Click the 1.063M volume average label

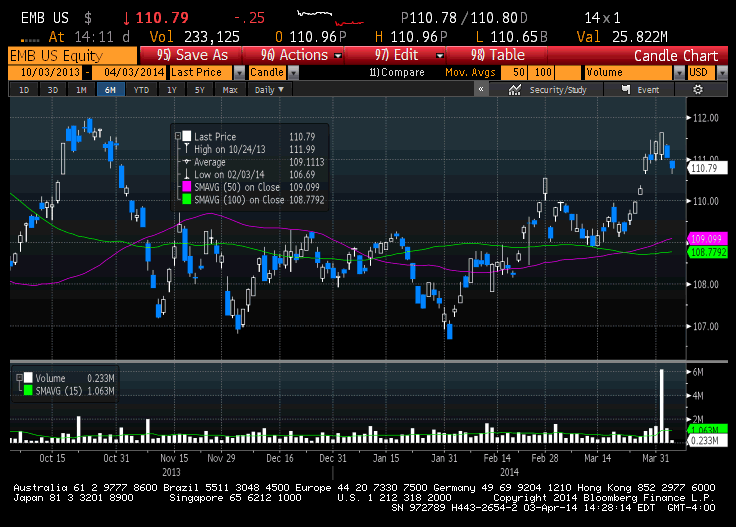click(707, 430)
